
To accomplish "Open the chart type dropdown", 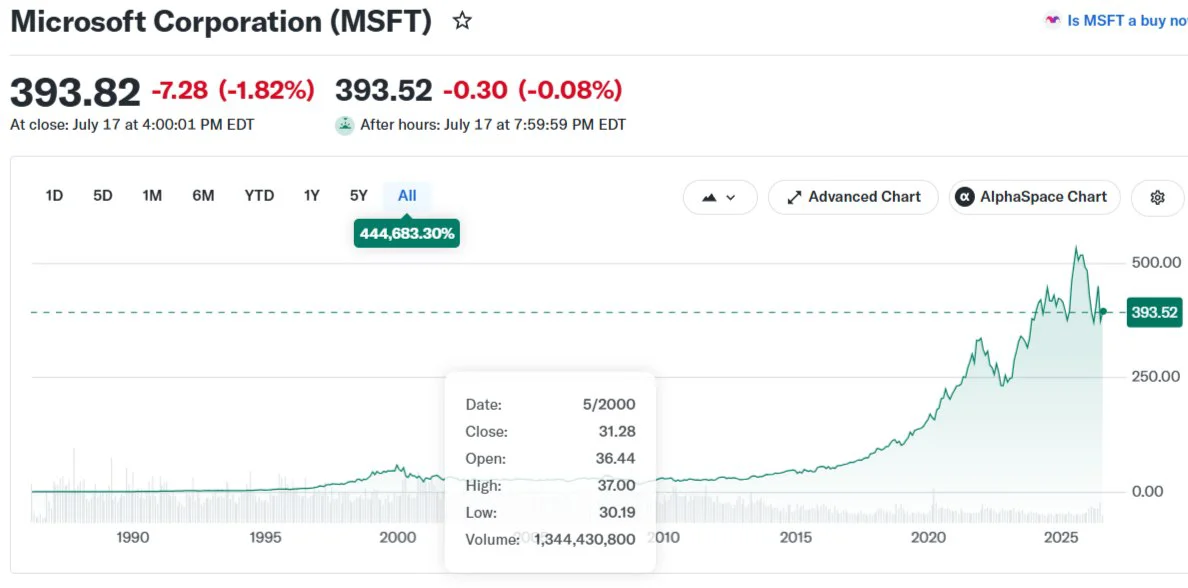I will pyautogui.click(x=720, y=197).
